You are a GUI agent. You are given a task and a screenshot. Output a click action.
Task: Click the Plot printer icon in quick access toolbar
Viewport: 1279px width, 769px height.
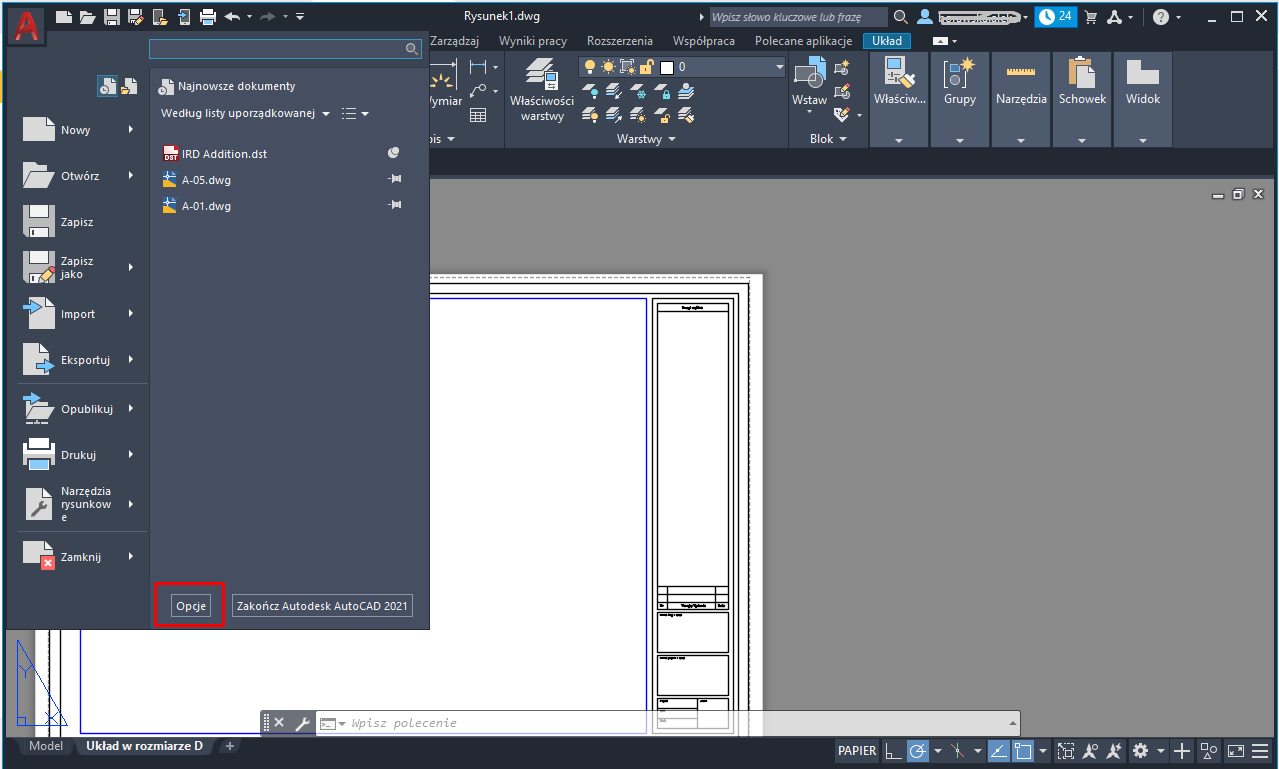point(208,17)
